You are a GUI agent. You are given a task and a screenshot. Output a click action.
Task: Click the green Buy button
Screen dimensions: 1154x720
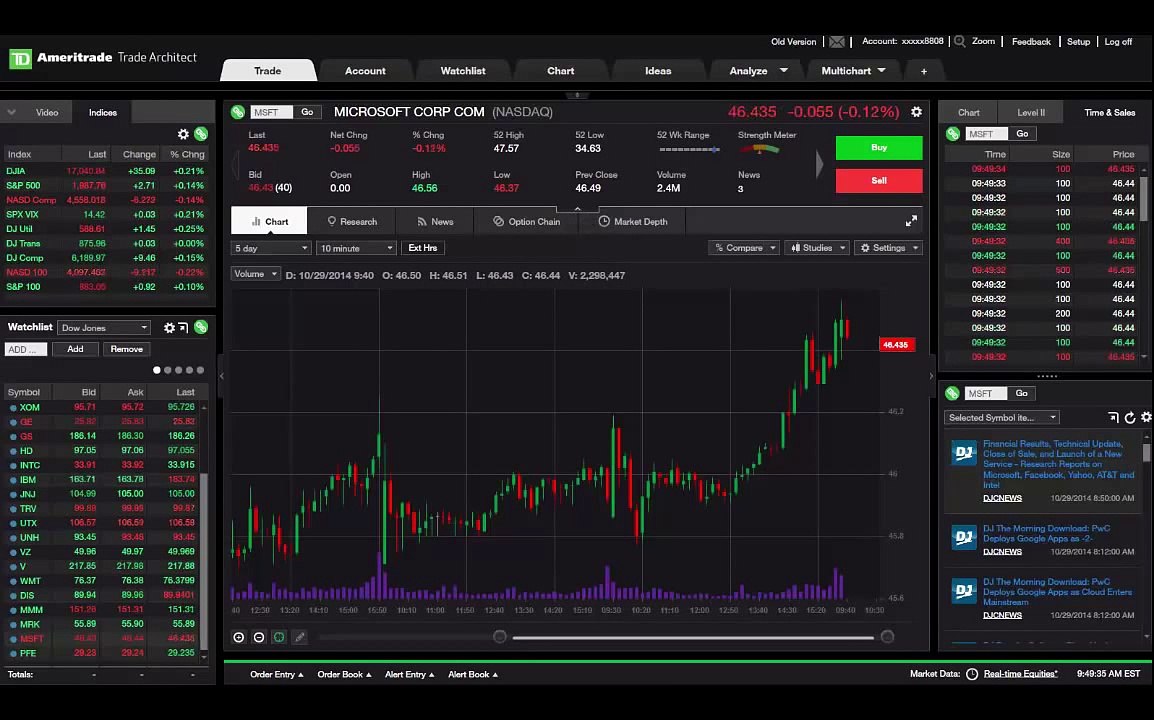(x=879, y=148)
